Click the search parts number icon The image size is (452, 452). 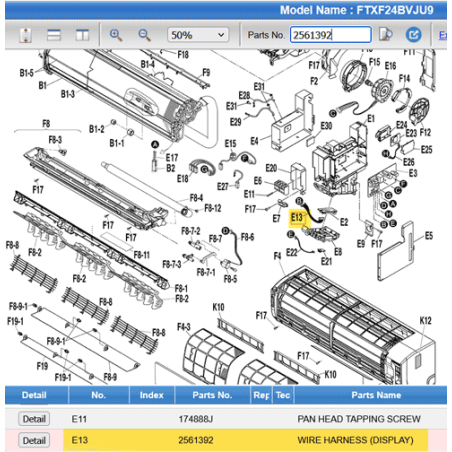[x=386, y=35]
